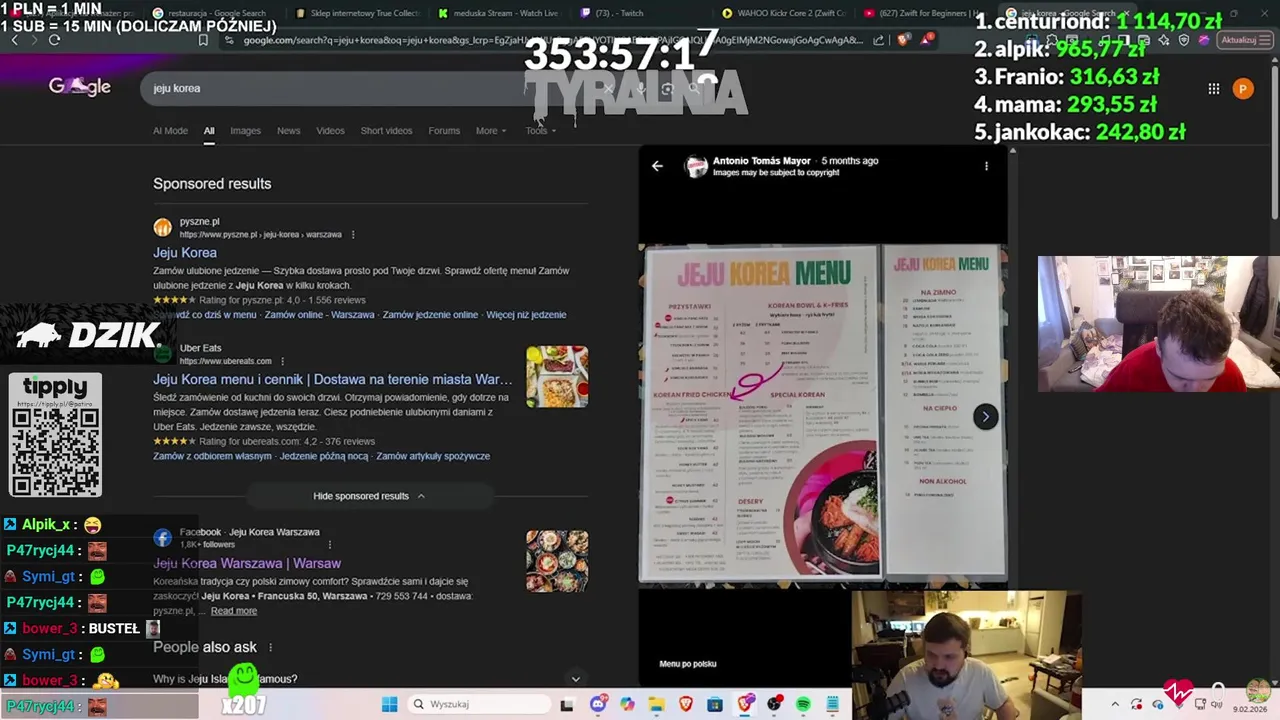Viewport: 1280px width, 720px height.
Task: Open Jeju Korea menu i cennik Uber Eats link
Action: 332,380
